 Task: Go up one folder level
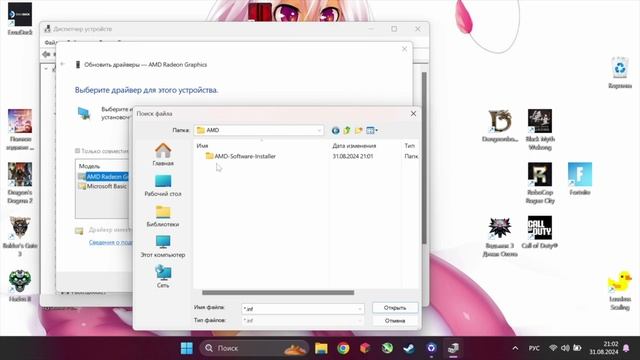[x=347, y=130]
